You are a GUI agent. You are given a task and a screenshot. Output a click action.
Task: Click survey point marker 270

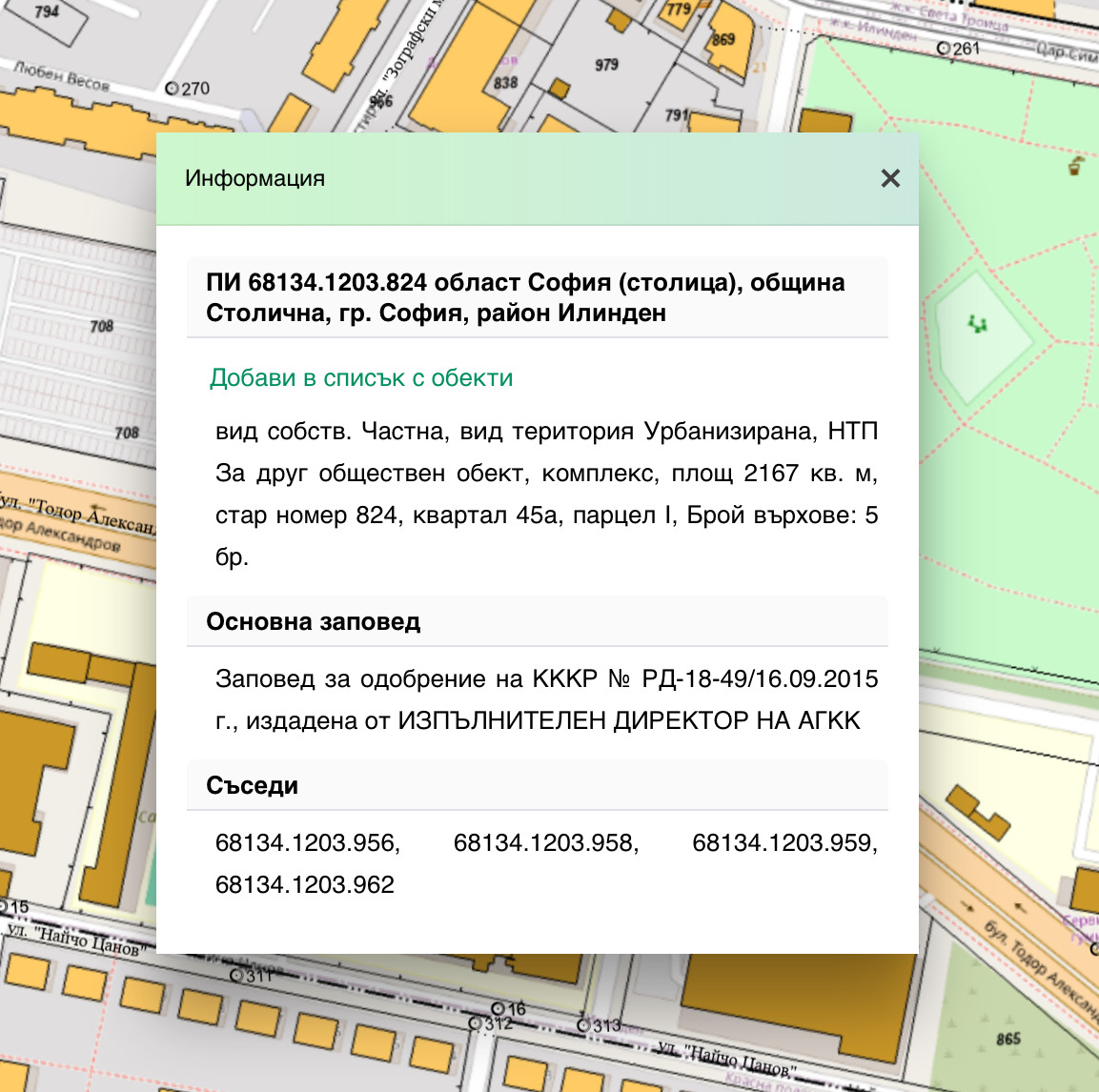(173, 89)
